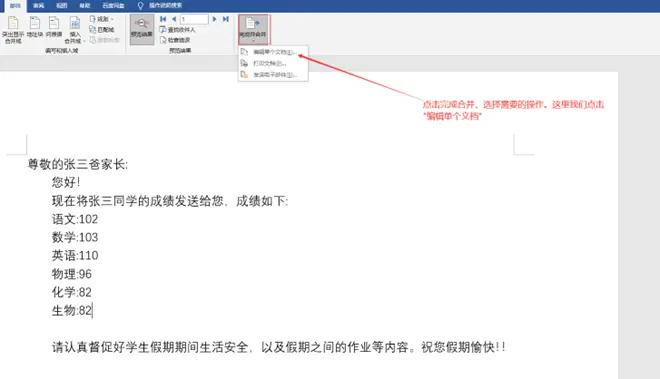This screenshot has height=379, width=660.
Task: Open Insert Merge Field (插入合并域)
Action: (75, 30)
